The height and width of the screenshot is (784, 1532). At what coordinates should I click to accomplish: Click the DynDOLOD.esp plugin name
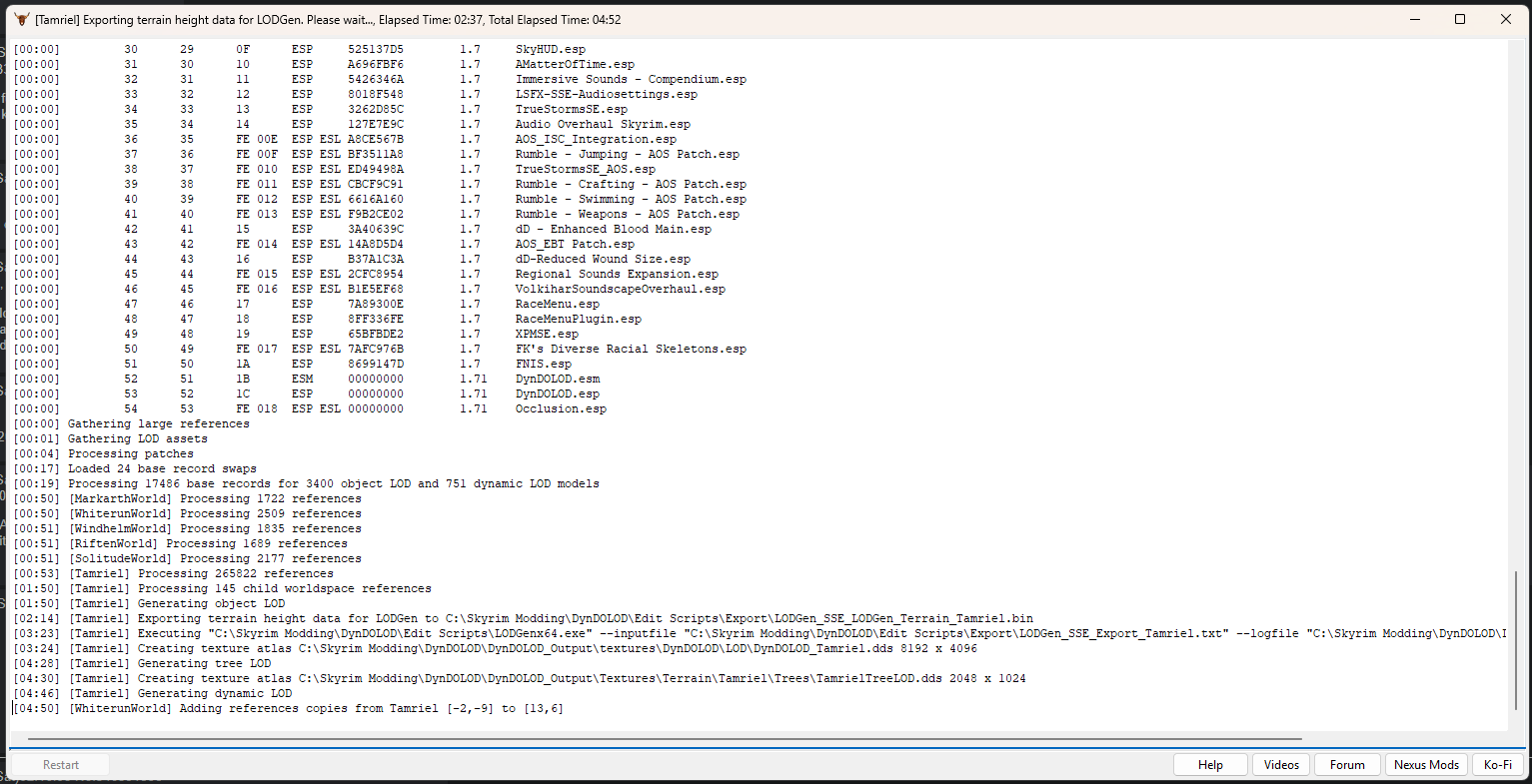point(558,393)
